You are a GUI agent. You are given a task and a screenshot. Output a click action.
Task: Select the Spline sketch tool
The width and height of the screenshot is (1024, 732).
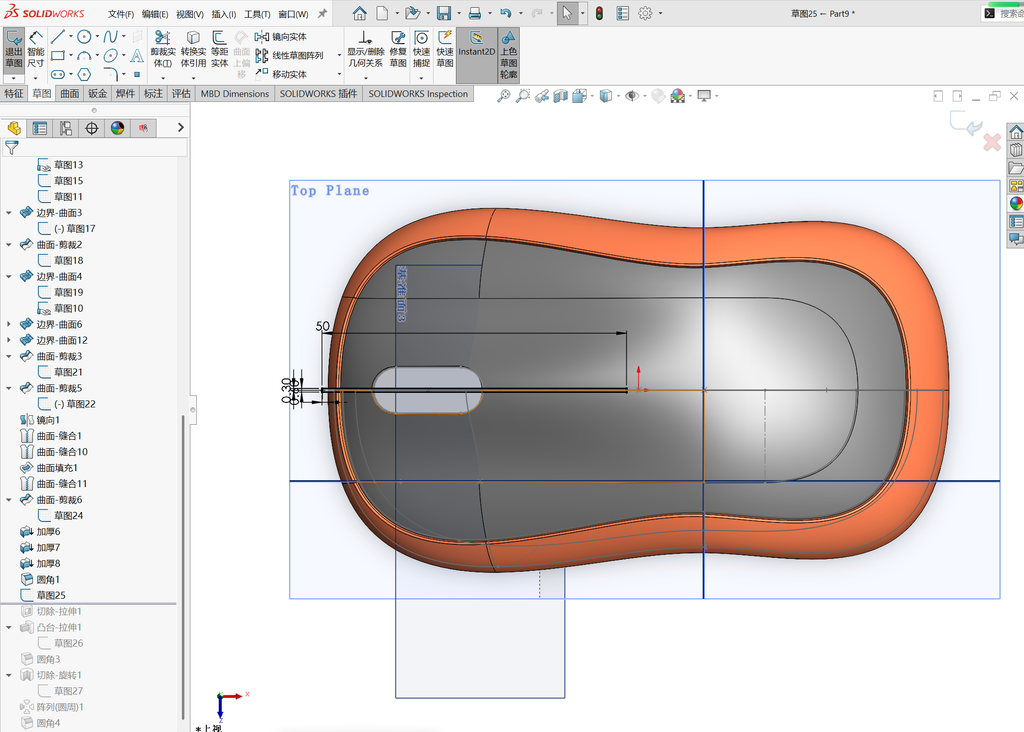click(x=110, y=37)
